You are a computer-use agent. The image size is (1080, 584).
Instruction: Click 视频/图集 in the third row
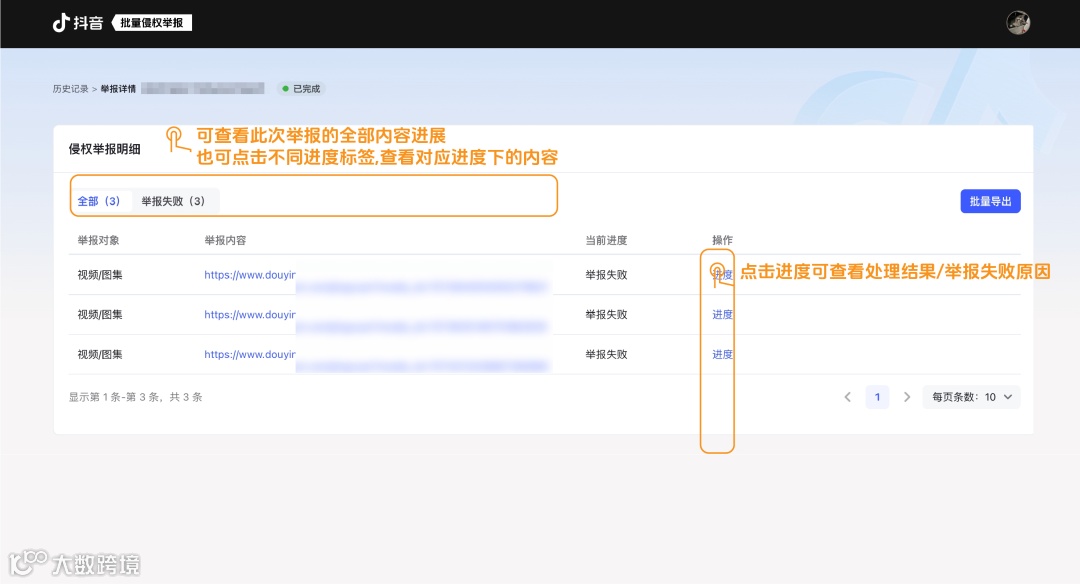pos(100,355)
